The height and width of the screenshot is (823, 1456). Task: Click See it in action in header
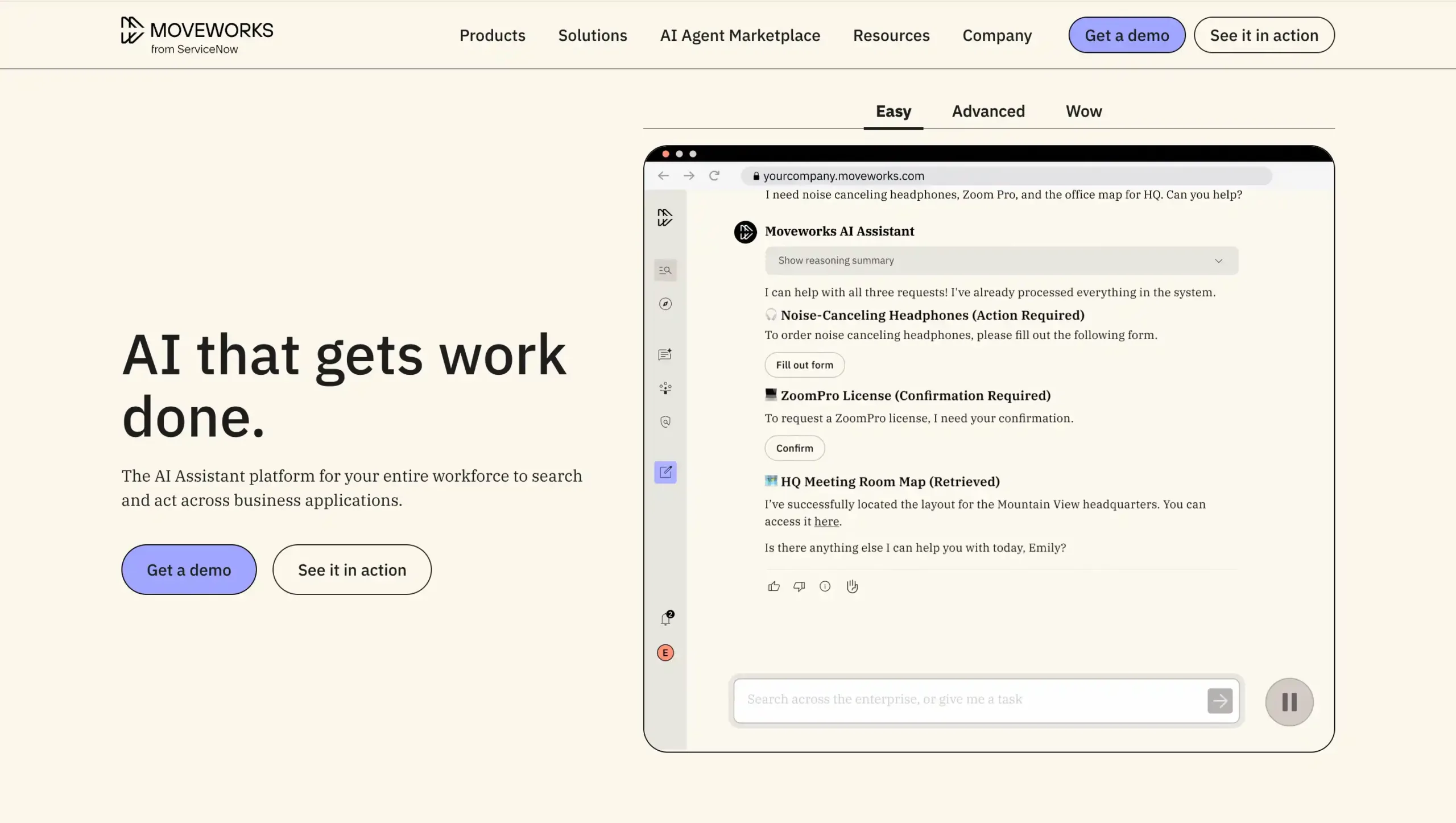[1264, 35]
